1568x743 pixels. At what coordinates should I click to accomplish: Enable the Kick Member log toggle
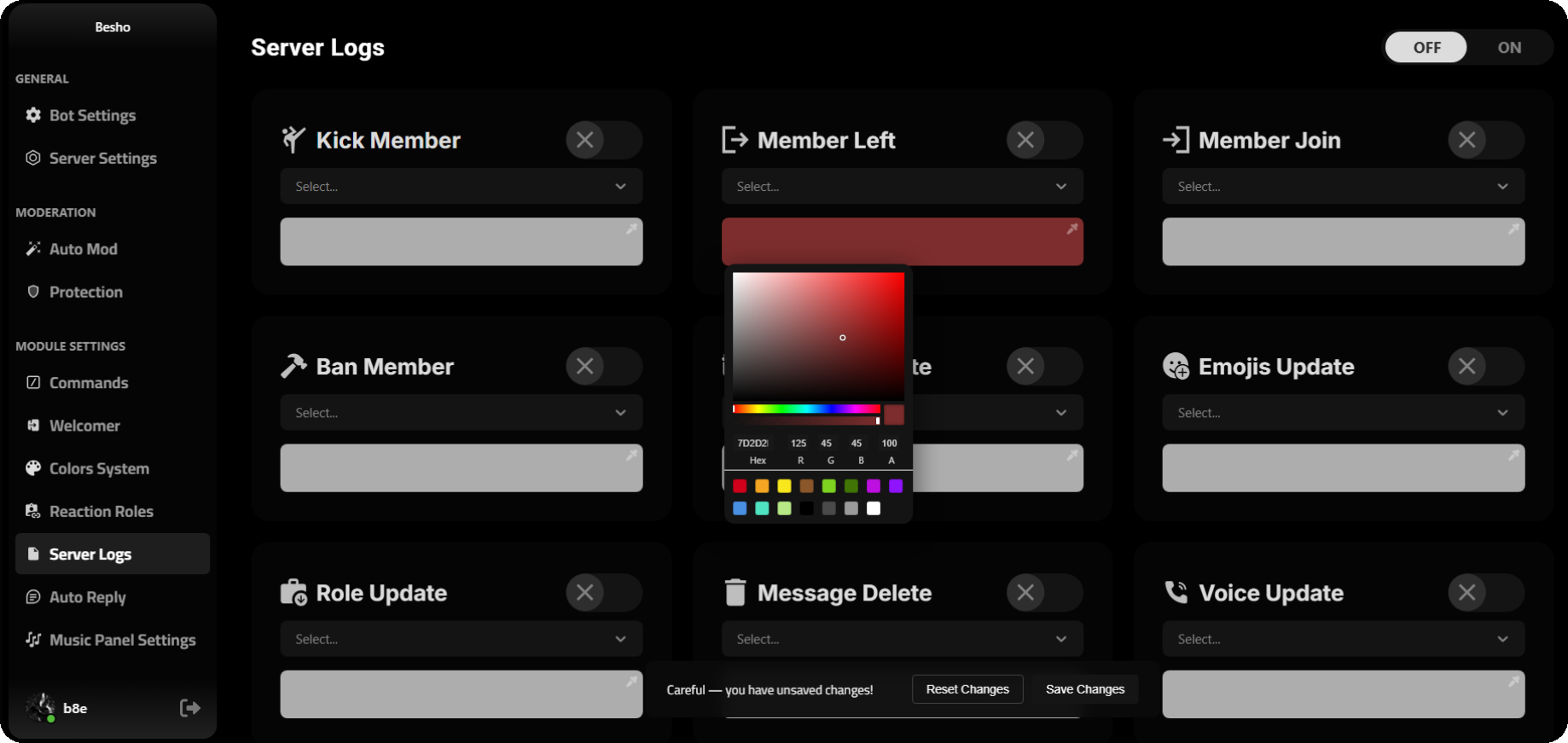(603, 140)
